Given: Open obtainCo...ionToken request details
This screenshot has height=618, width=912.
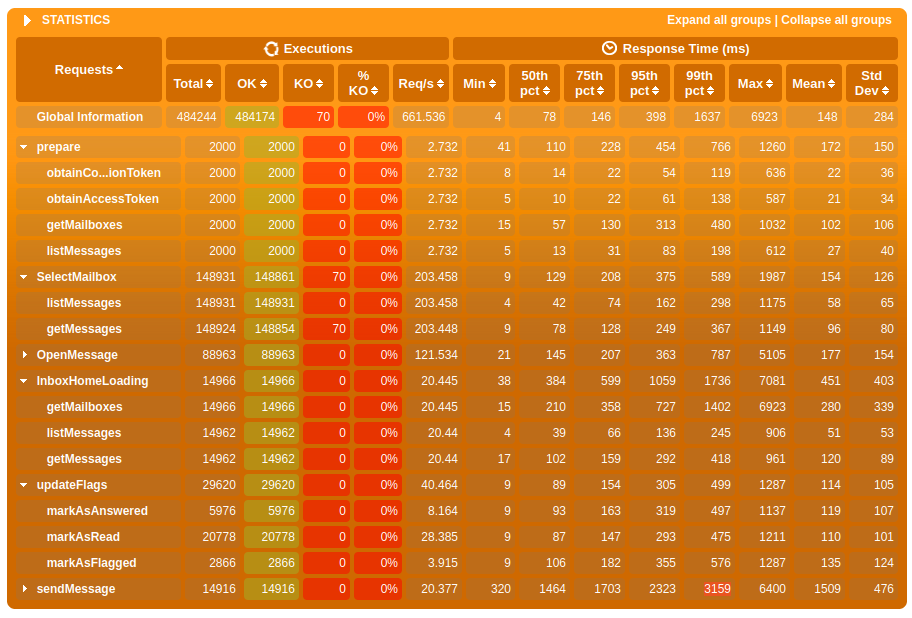Looking at the screenshot, I should coord(104,173).
